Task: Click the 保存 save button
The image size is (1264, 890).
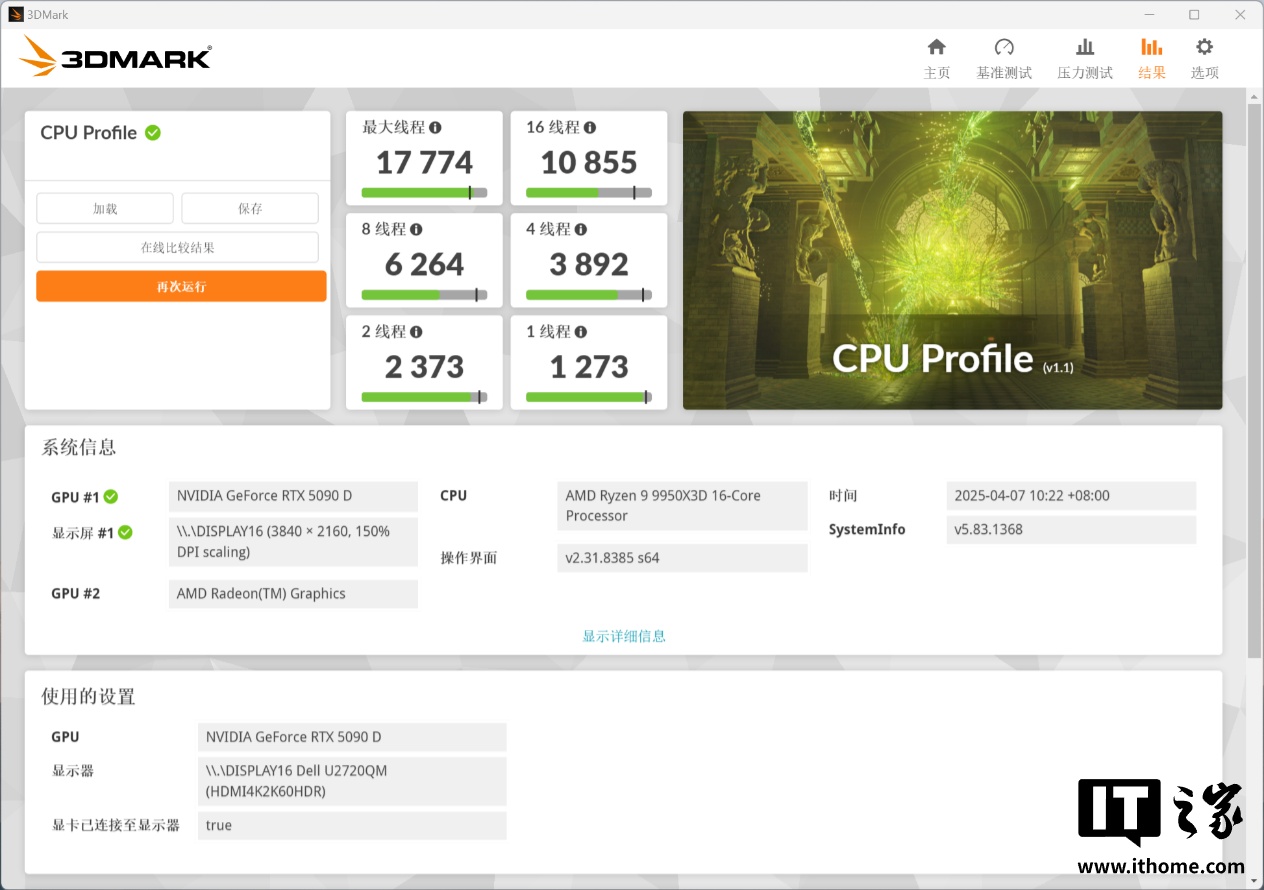Action: coord(250,209)
